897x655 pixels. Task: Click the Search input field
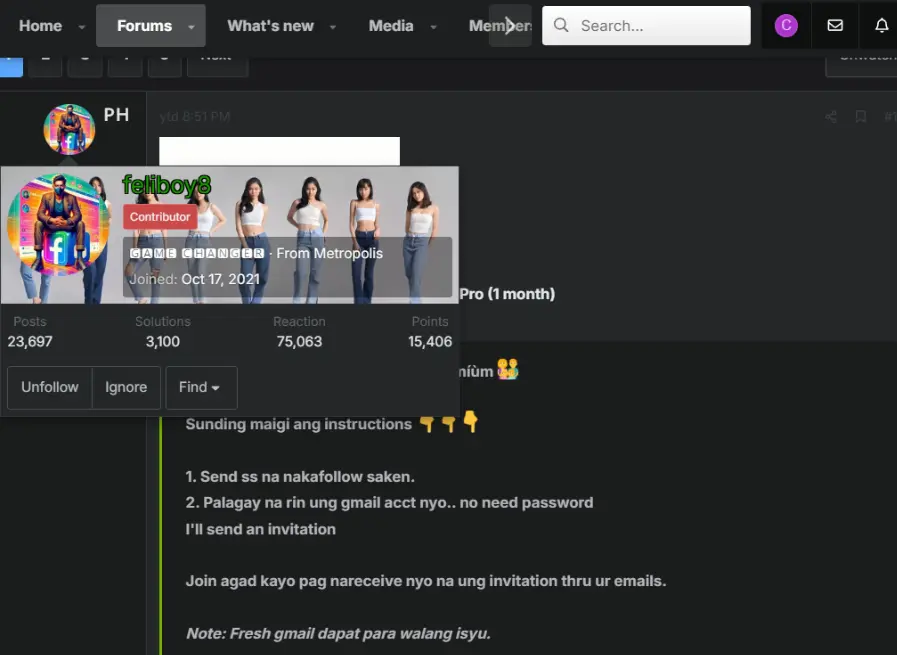tap(646, 26)
